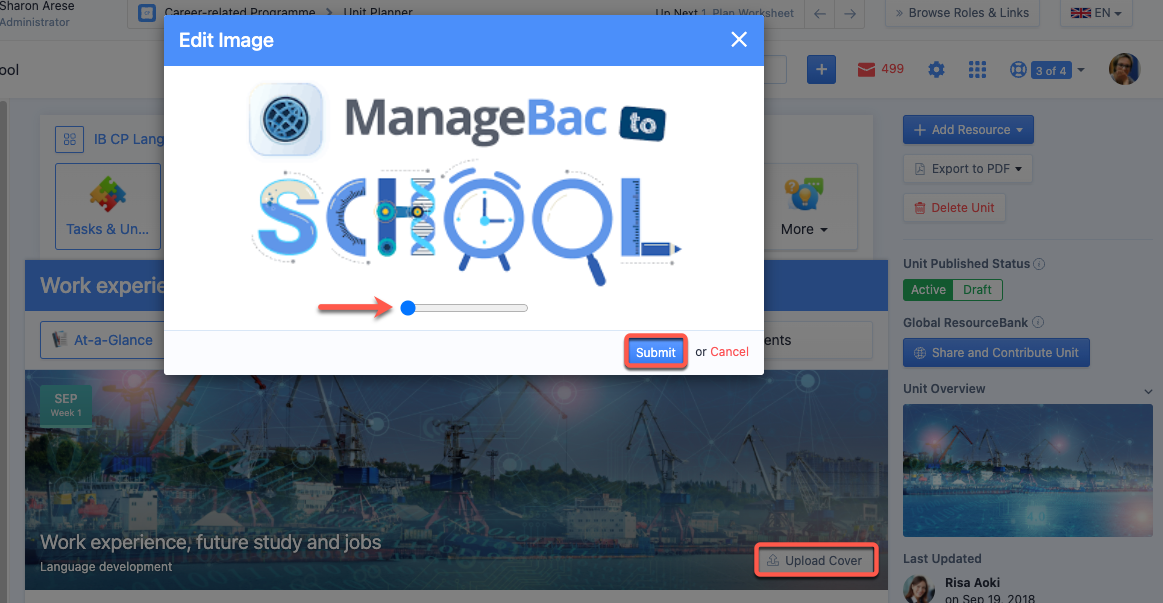Click the Delete Unit button
The image size is (1163, 603).
954,208
